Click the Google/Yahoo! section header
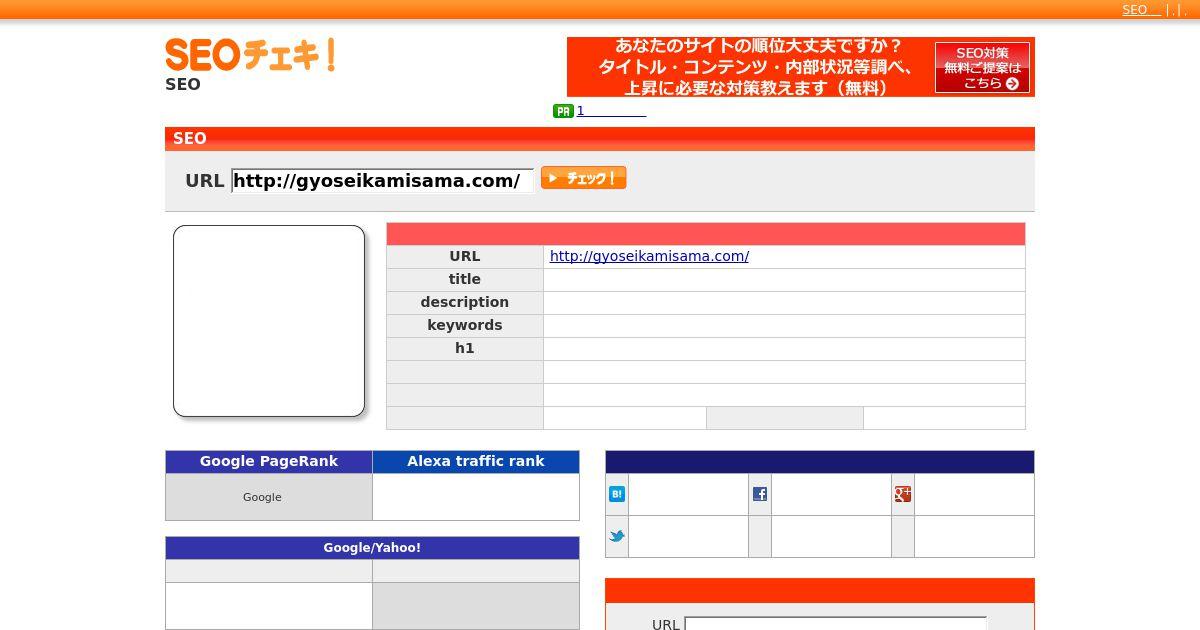 click(372, 548)
